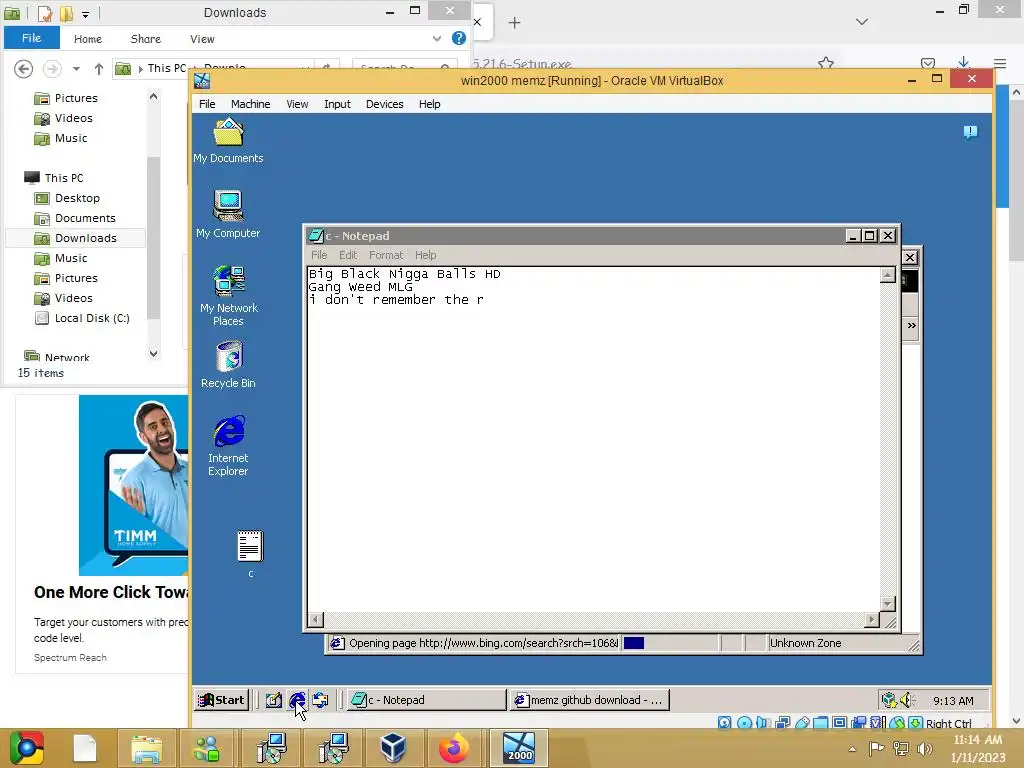Click VirtualBox audio indicator icon

coord(763,723)
